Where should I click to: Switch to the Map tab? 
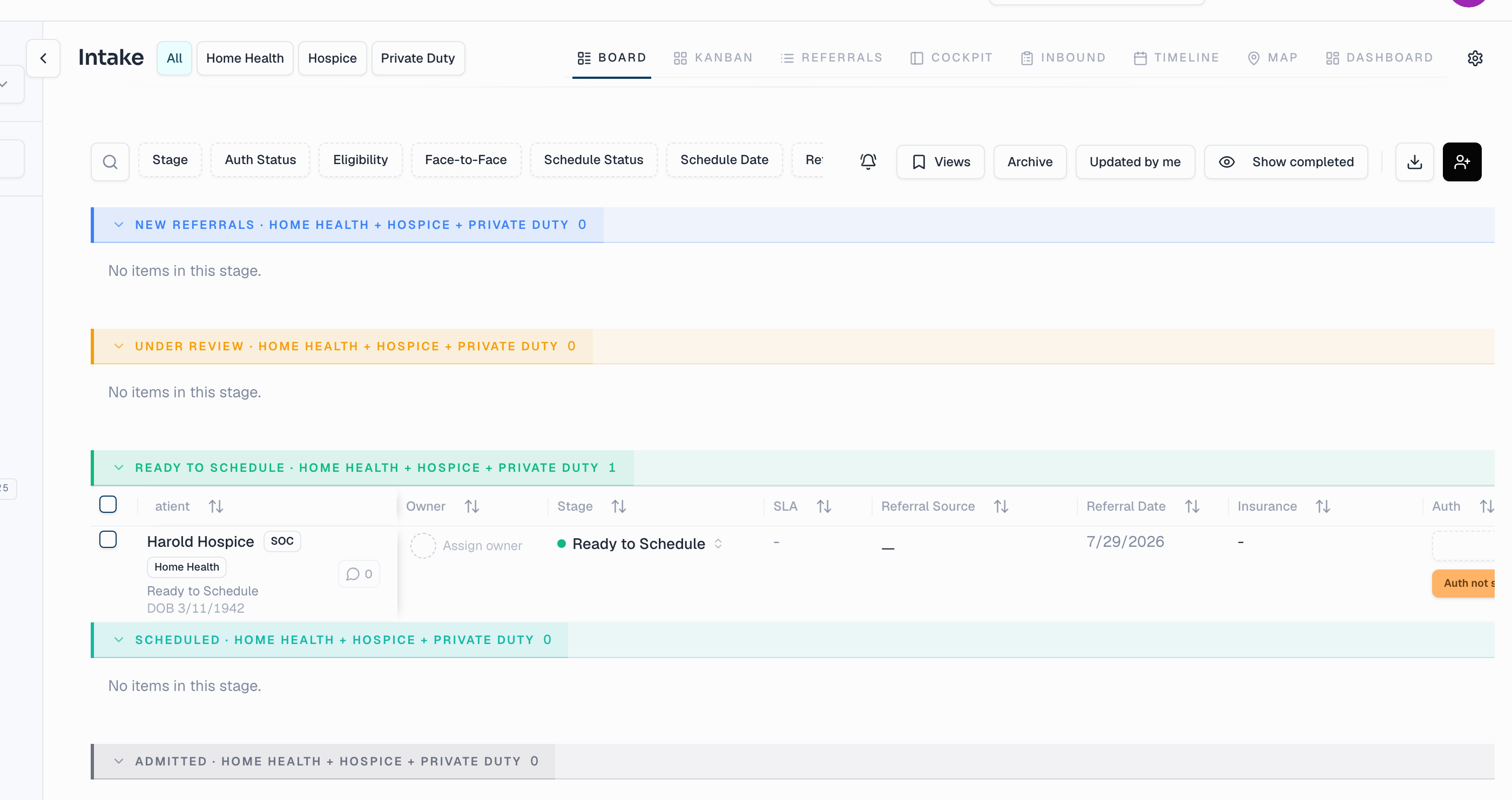[x=1272, y=58]
